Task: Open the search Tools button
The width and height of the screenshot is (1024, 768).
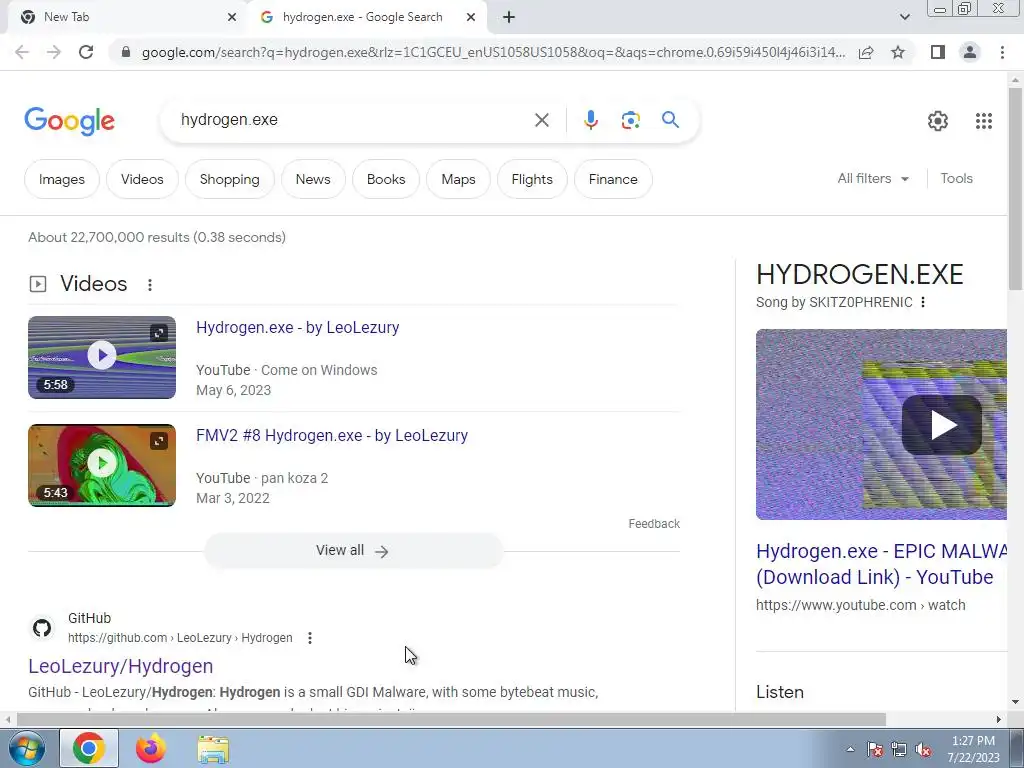Action: pos(956,178)
